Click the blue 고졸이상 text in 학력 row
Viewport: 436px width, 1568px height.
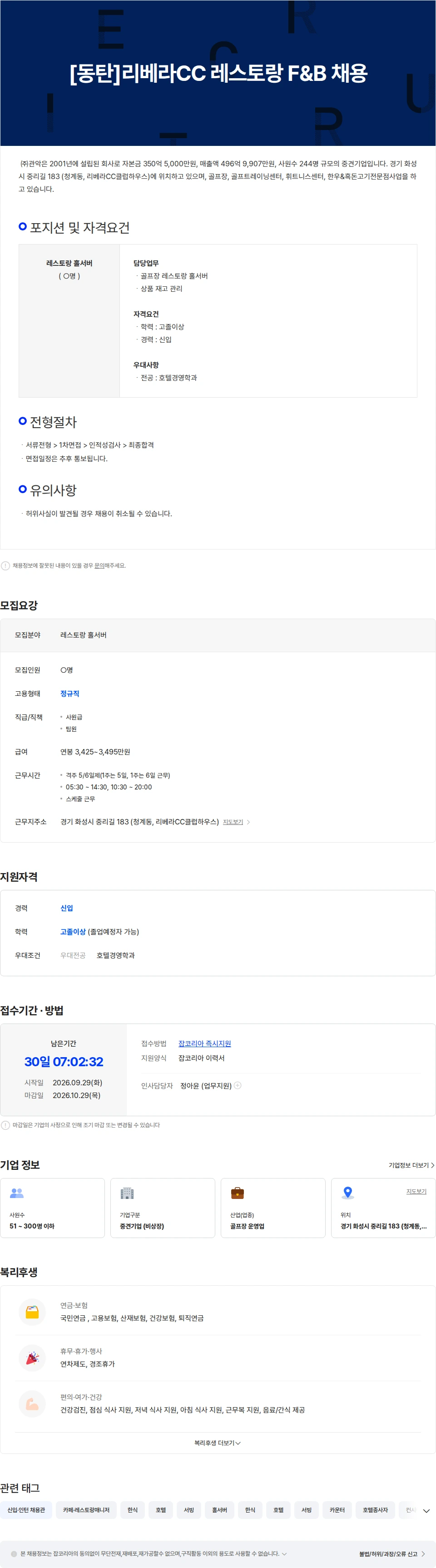coord(73,932)
